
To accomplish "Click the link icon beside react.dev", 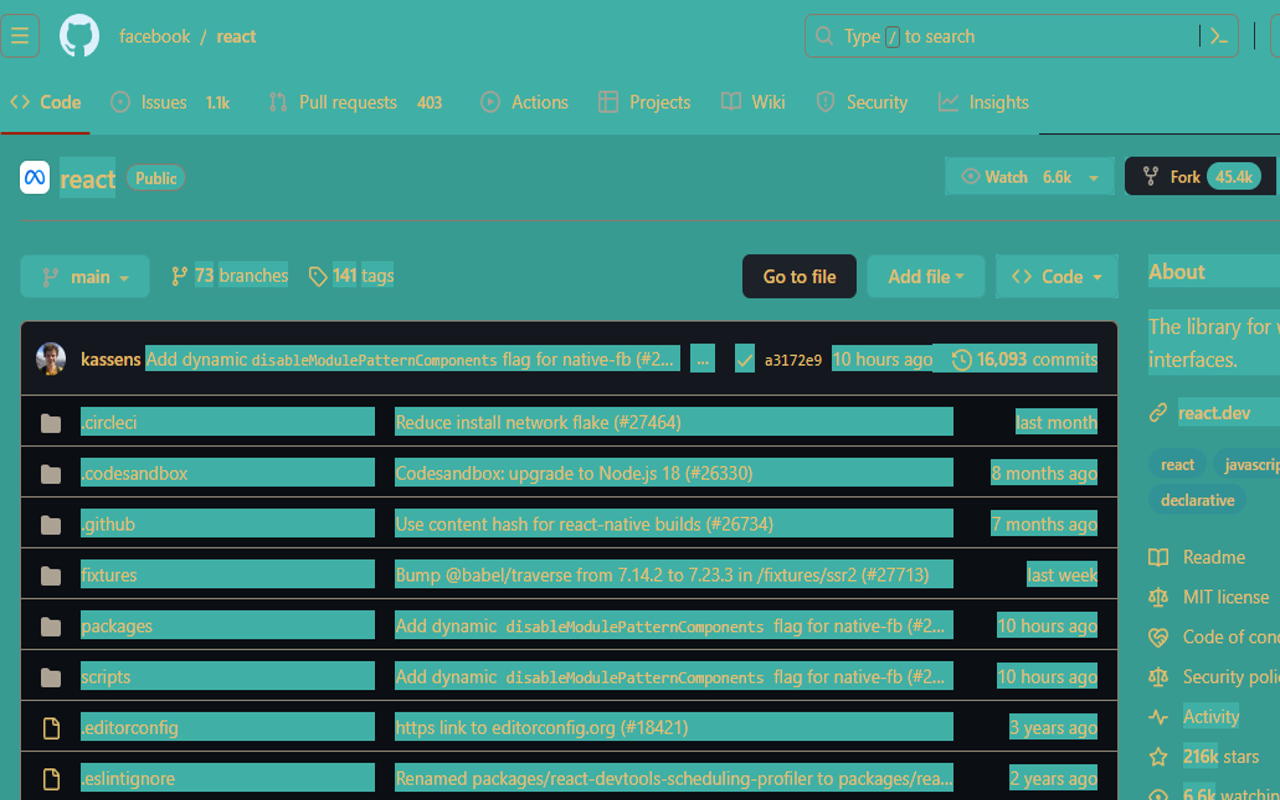I will (1158, 412).
